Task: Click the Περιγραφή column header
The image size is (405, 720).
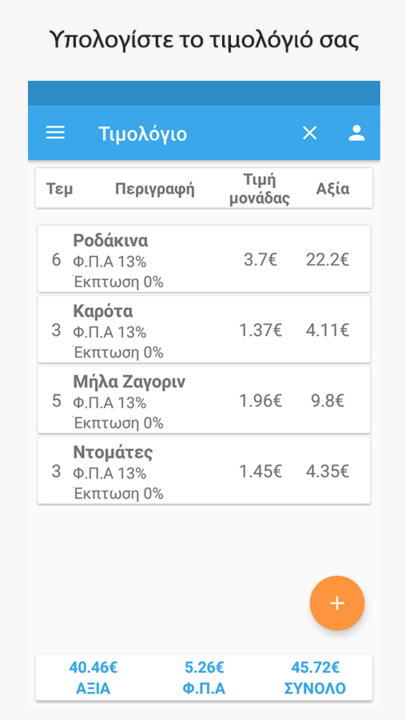Action: [155, 189]
